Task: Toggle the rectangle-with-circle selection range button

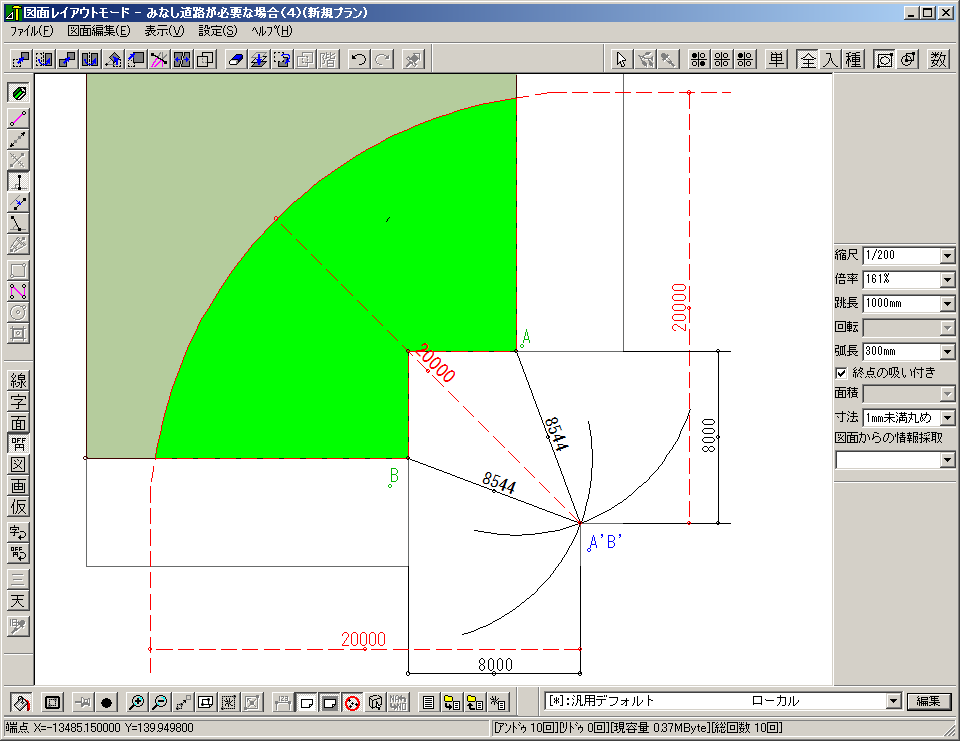Action: click(x=884, y=59)
